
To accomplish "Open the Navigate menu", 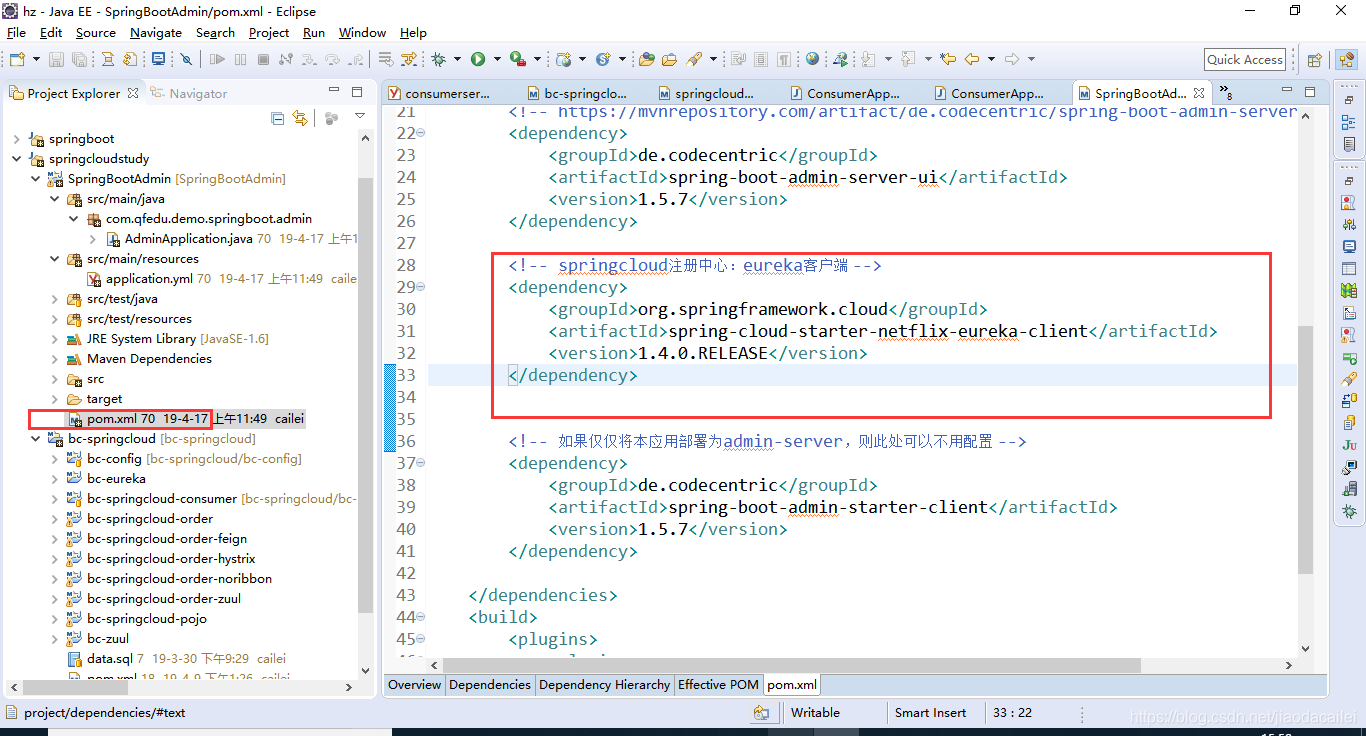I will click(156, 32).
